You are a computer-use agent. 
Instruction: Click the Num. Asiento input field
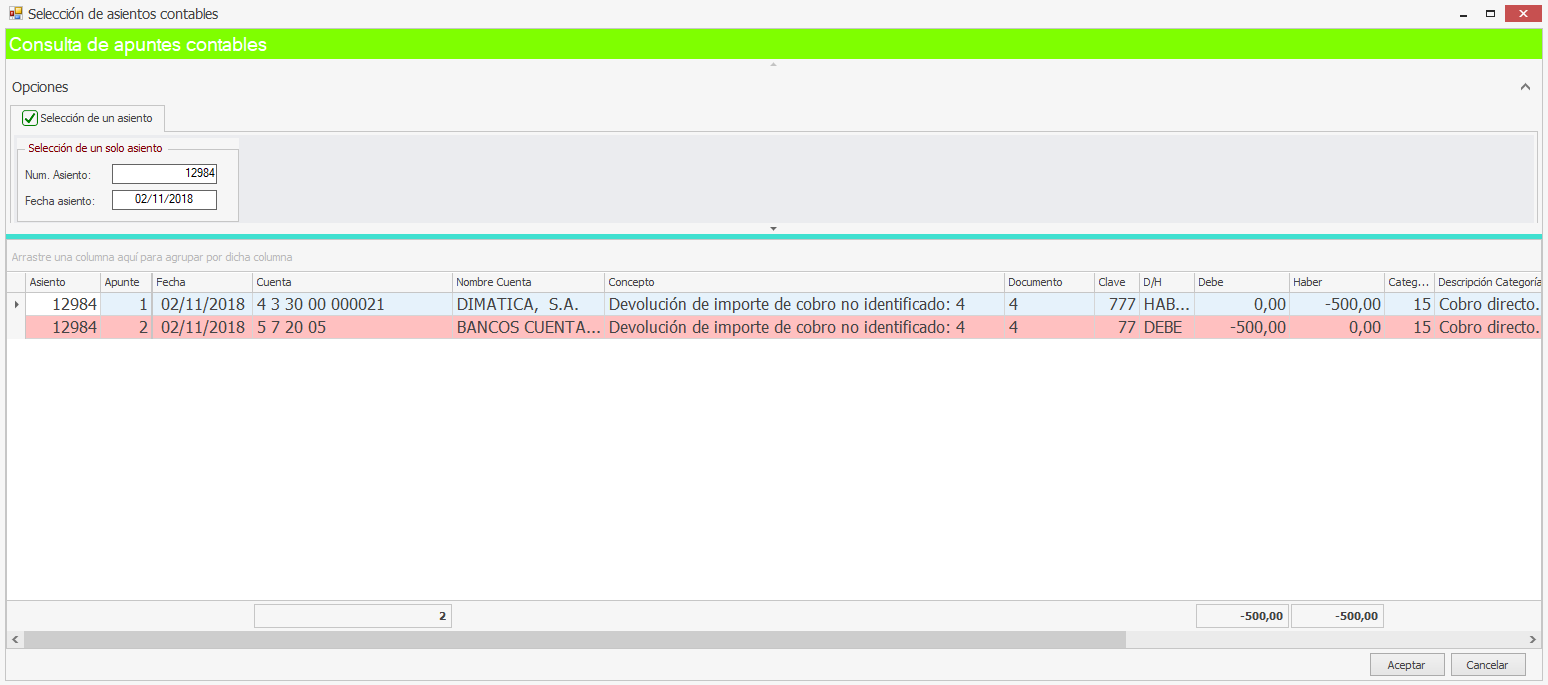coord(164,174)
